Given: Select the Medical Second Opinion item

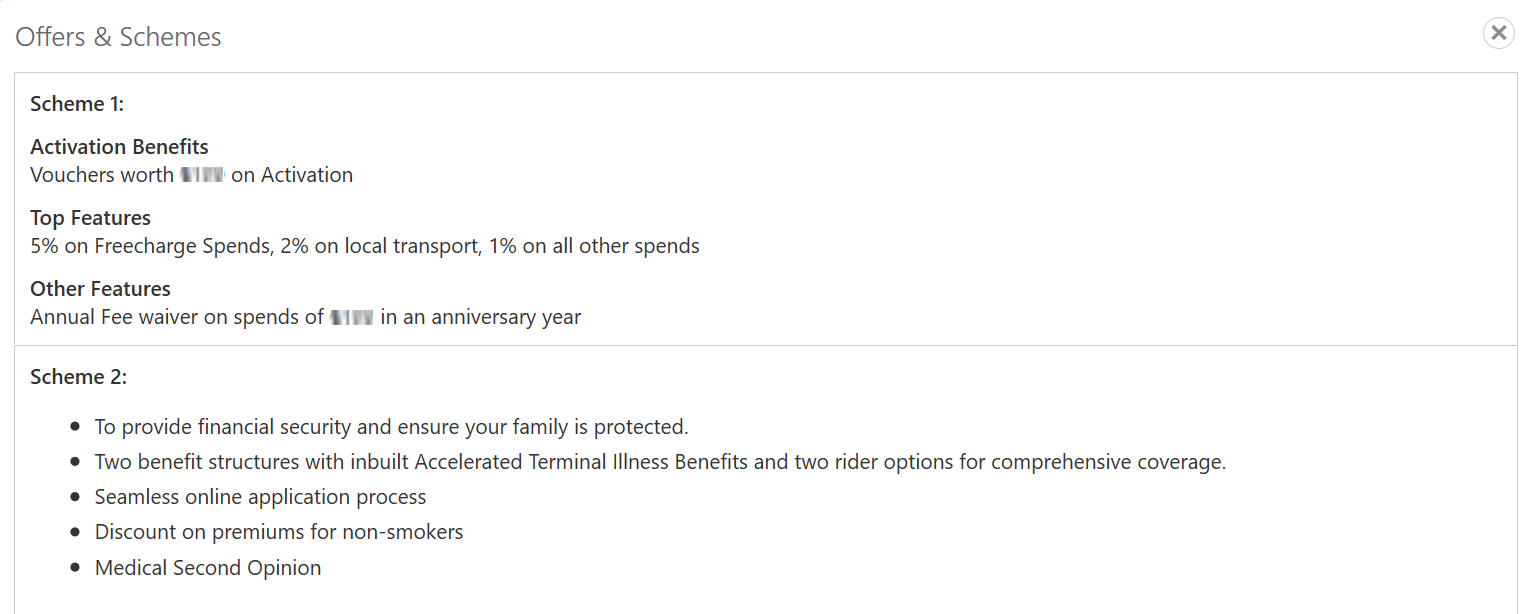Looking at the screenshot, I should tap(208, 568).
